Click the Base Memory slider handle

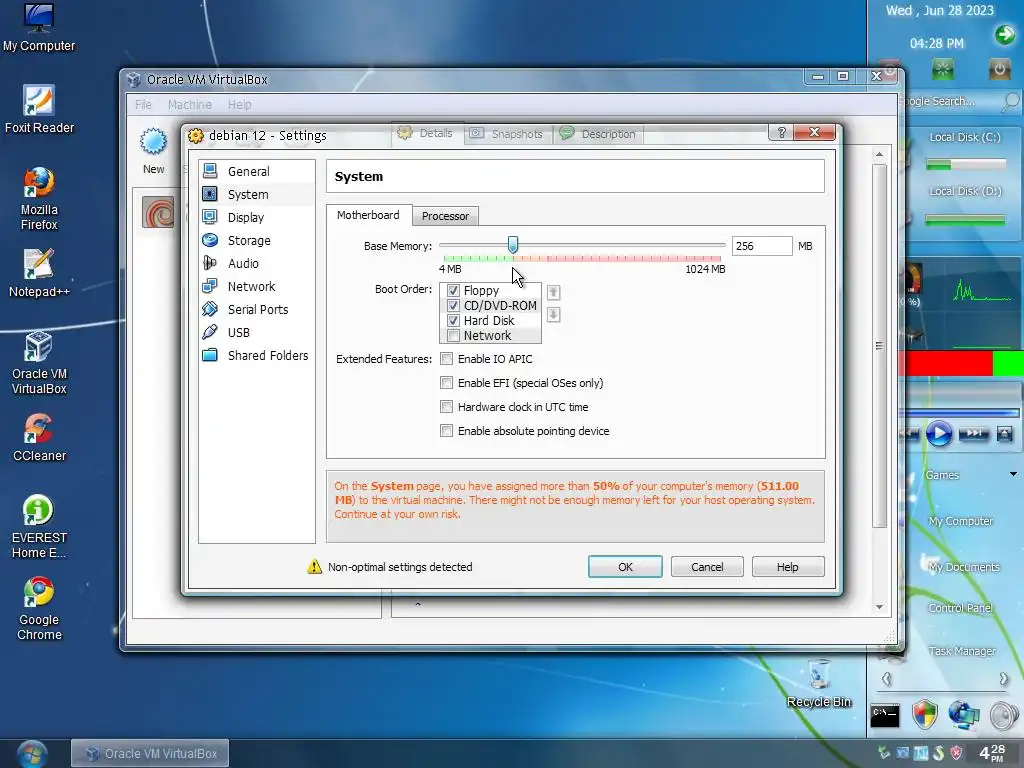[513, 245]
